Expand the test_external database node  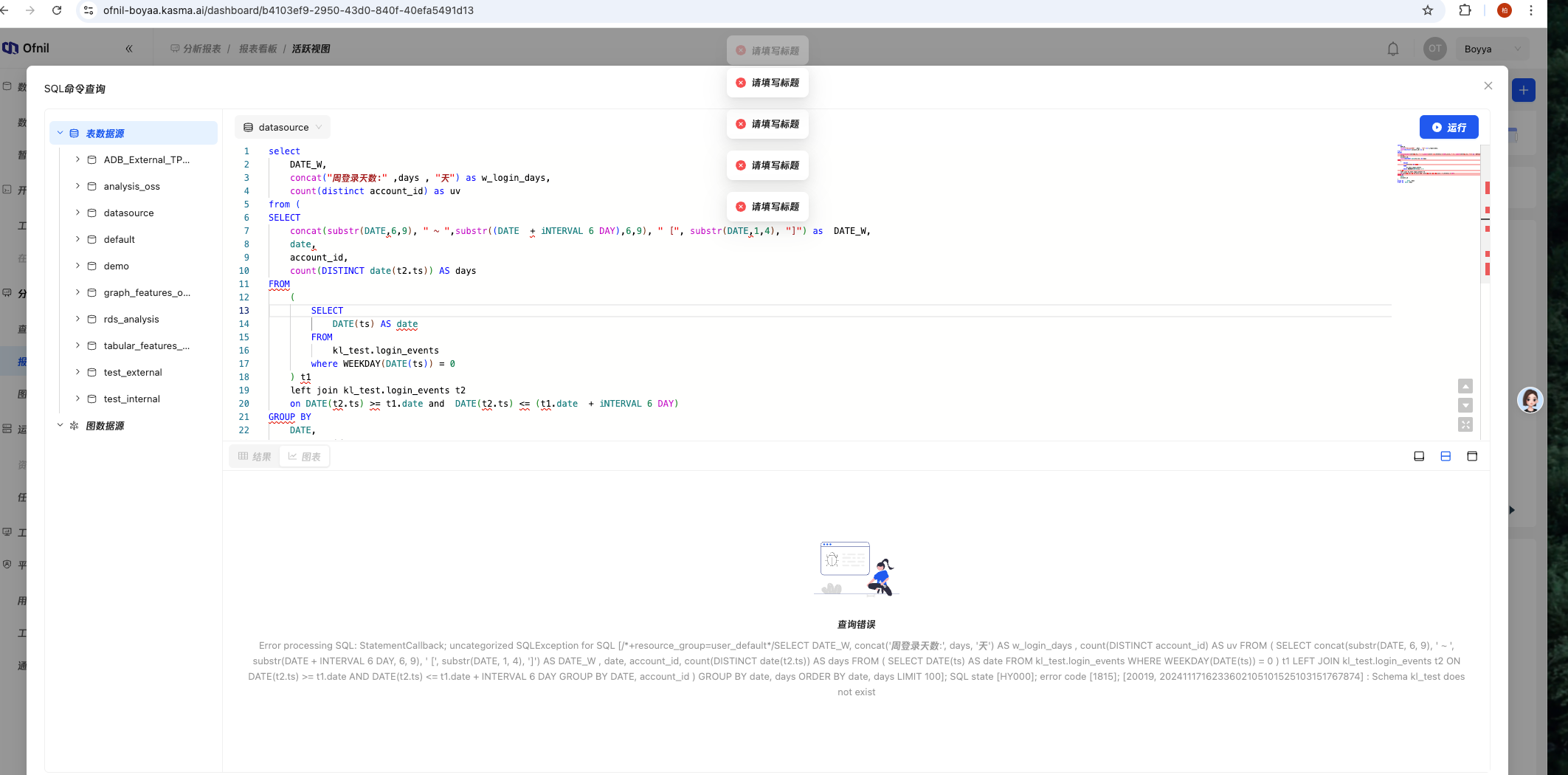(x=77, y=372)
